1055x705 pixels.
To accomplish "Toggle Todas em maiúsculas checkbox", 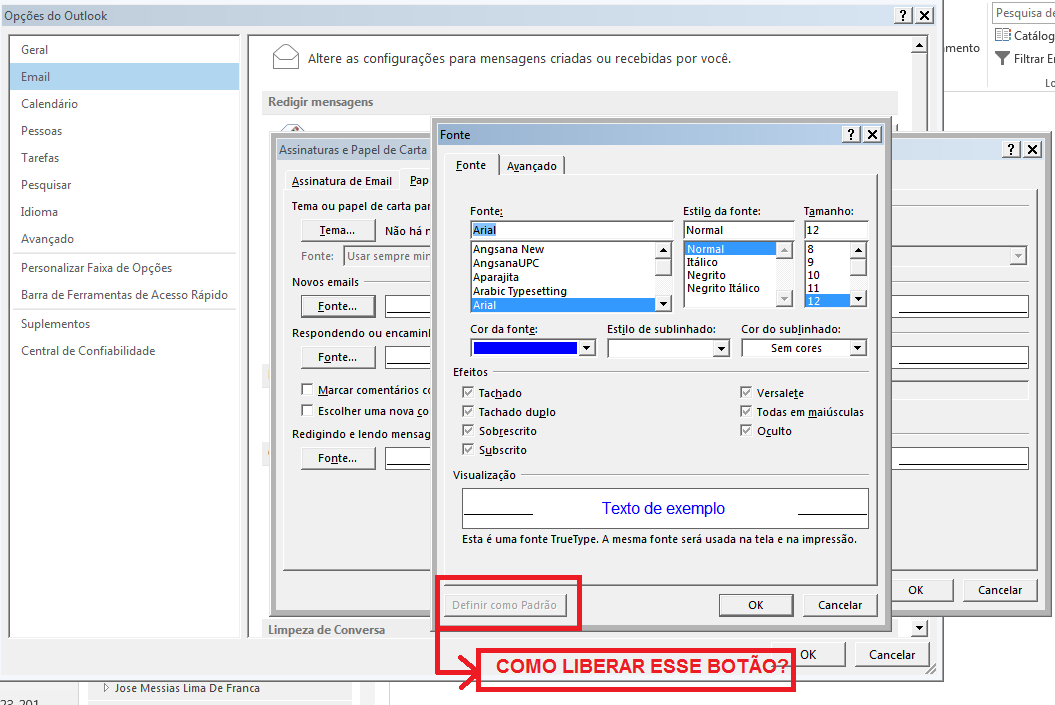I will 745,411.
